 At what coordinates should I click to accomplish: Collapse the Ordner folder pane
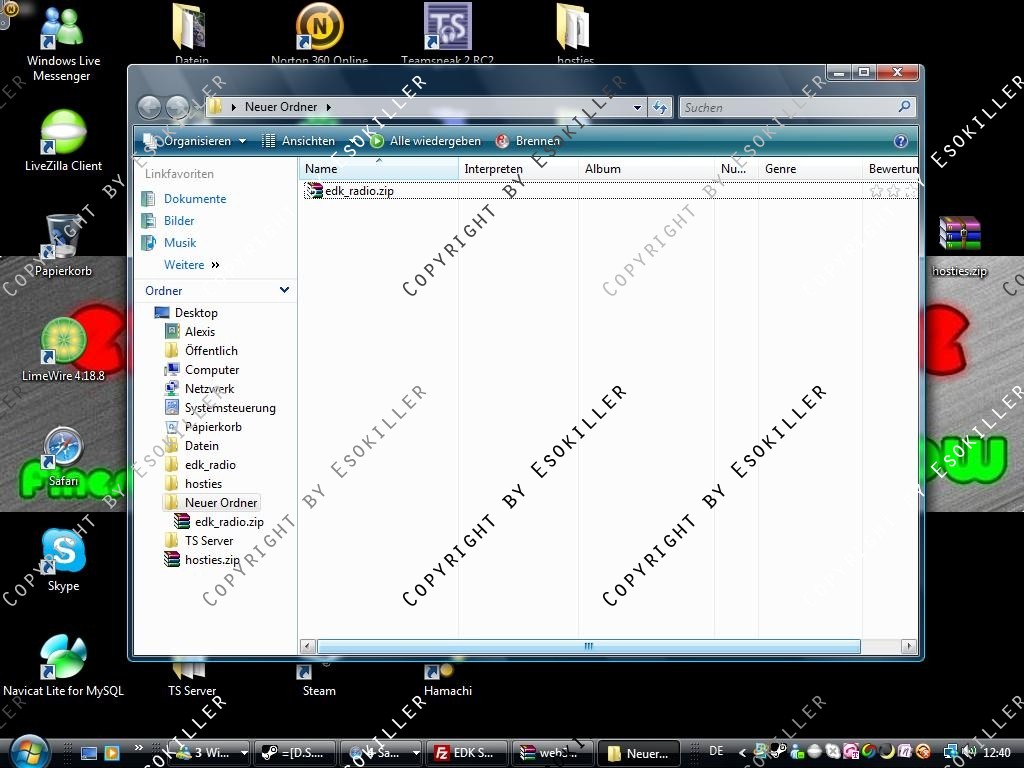[x=284, y=290]
